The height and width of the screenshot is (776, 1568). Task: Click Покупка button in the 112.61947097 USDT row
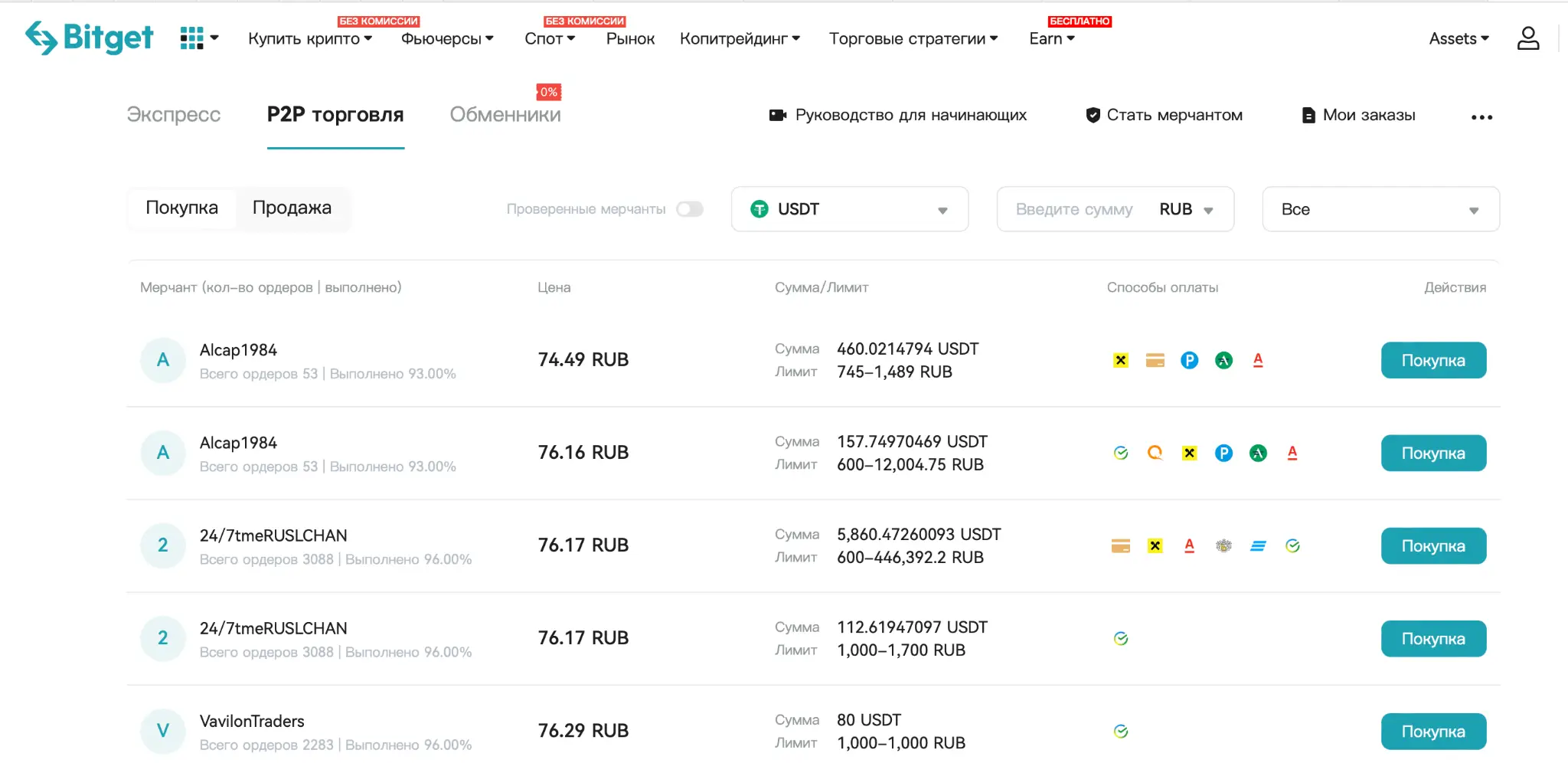1433,638
